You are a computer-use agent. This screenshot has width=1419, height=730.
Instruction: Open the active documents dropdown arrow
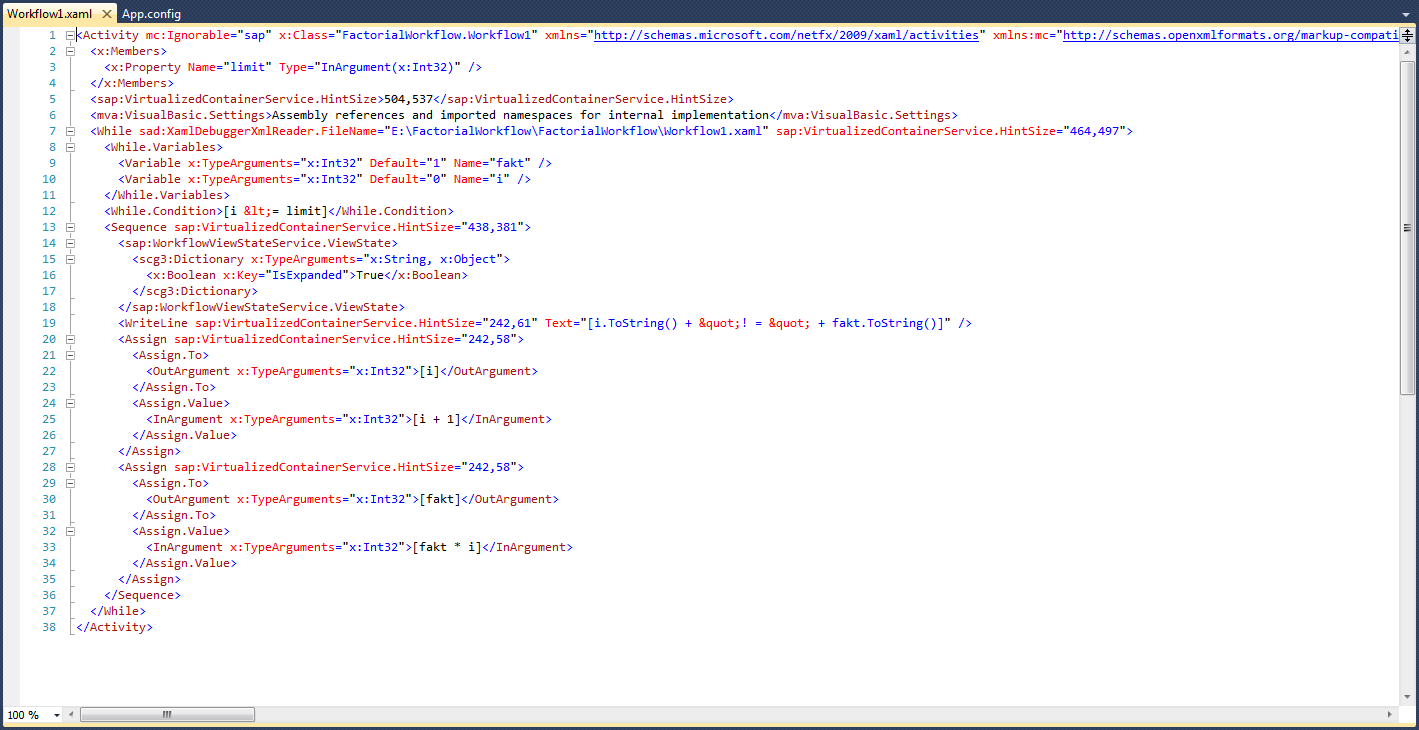1407,14
